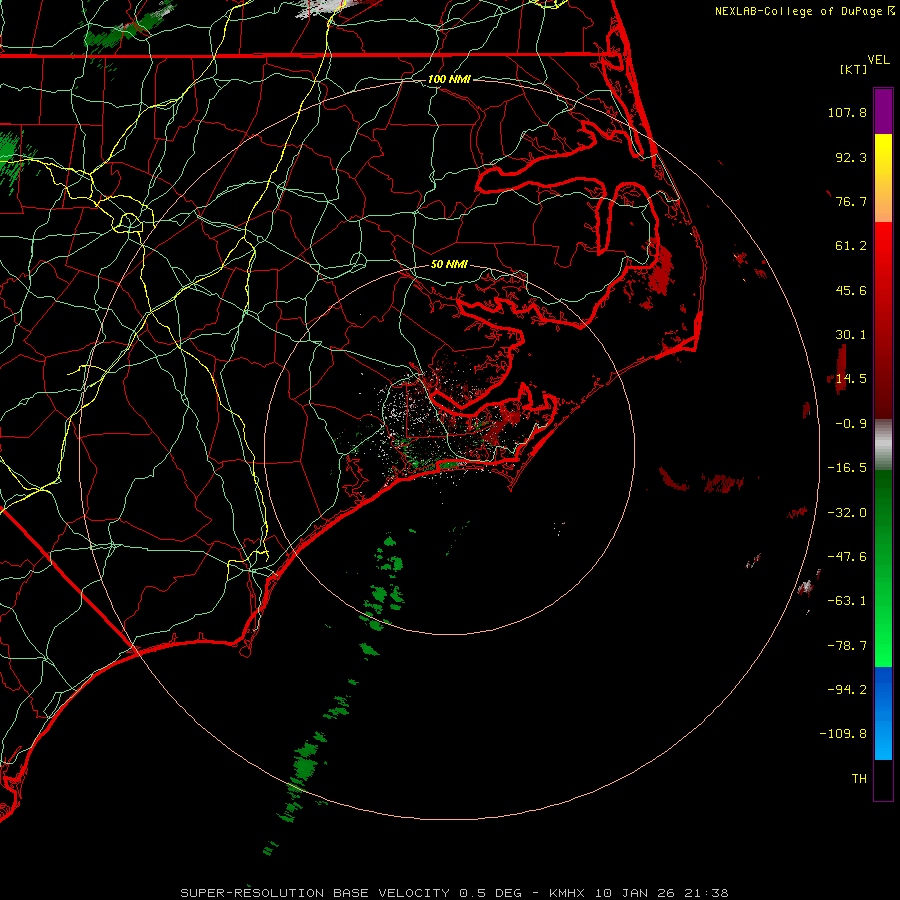
Task: Click the 50 NMI range ring label
Action: (x=449, y=265)
